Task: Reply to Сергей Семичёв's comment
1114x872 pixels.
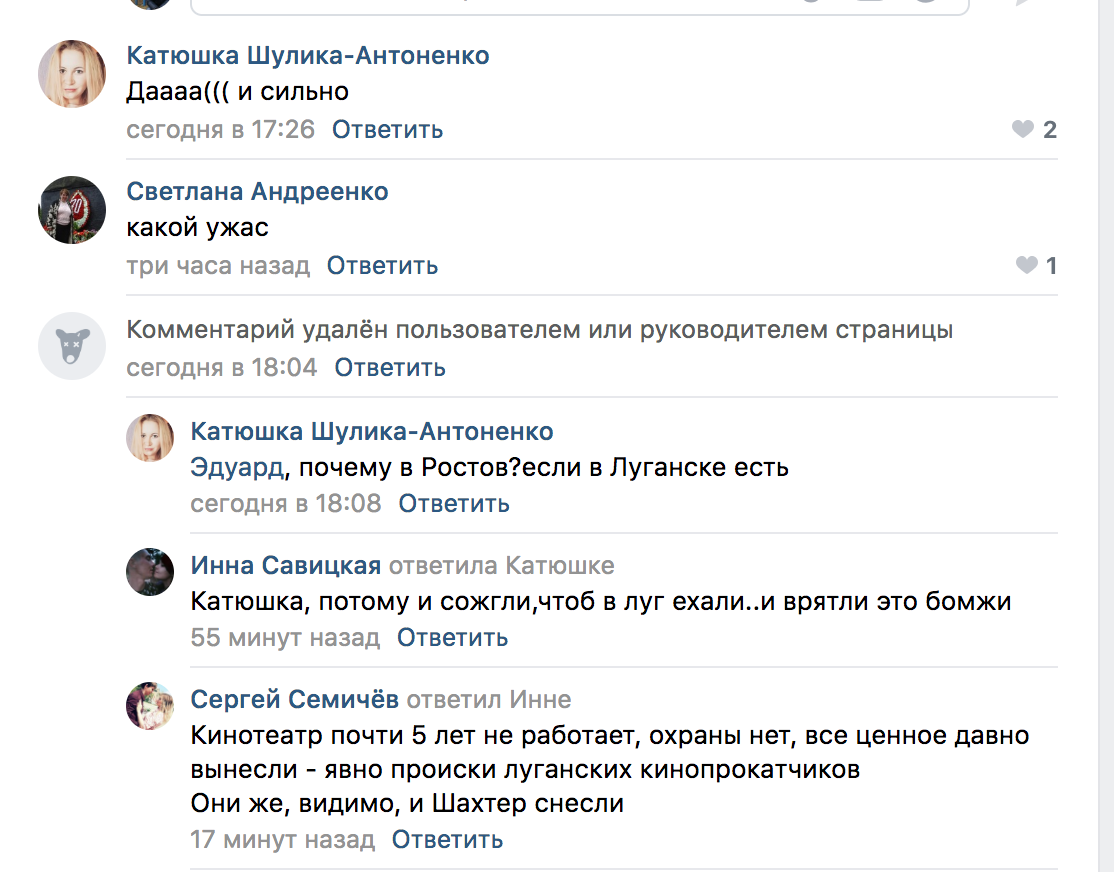Action: (x=448, y=839)
